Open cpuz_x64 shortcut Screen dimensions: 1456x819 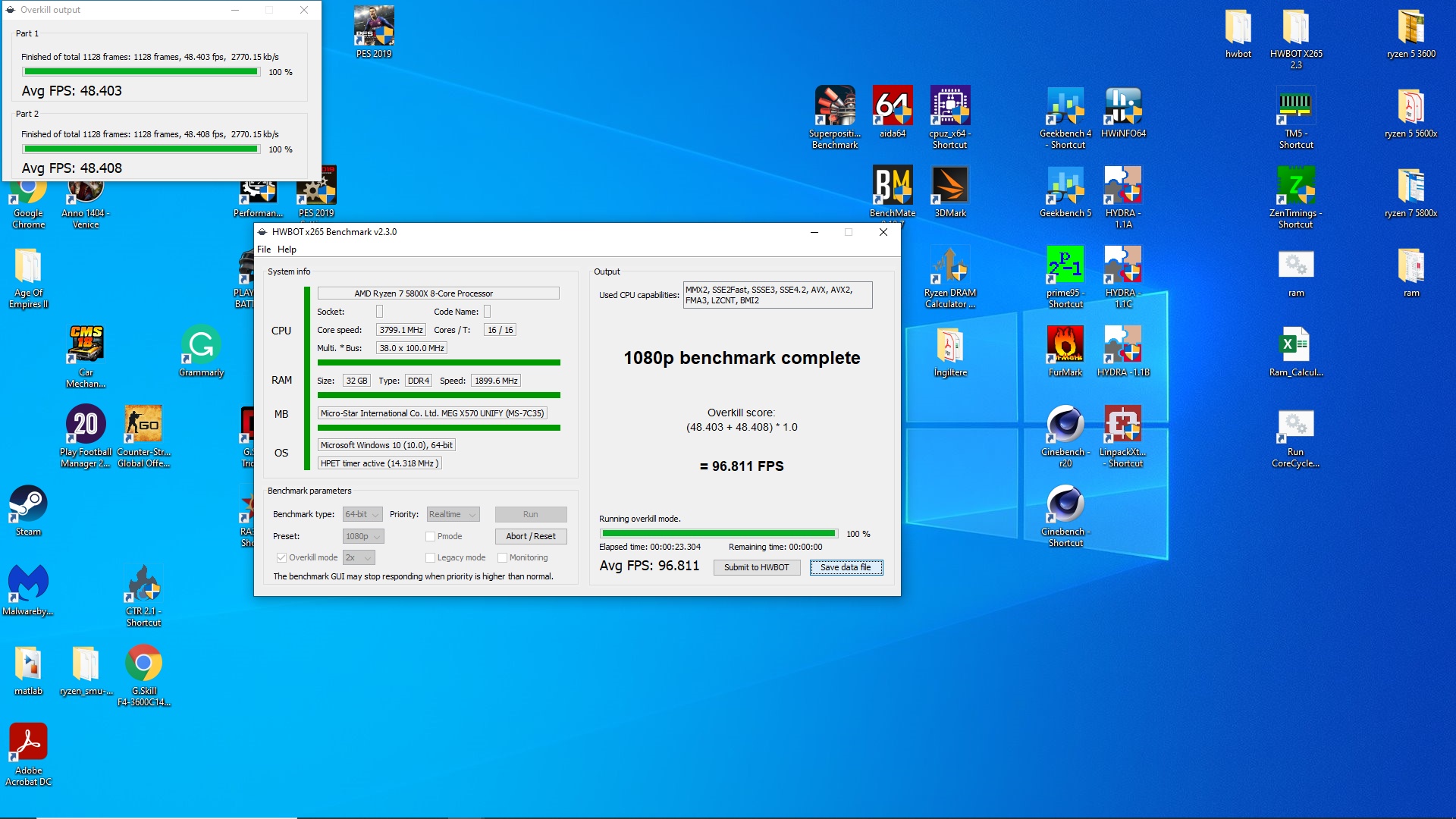click(x=950, y=118)
